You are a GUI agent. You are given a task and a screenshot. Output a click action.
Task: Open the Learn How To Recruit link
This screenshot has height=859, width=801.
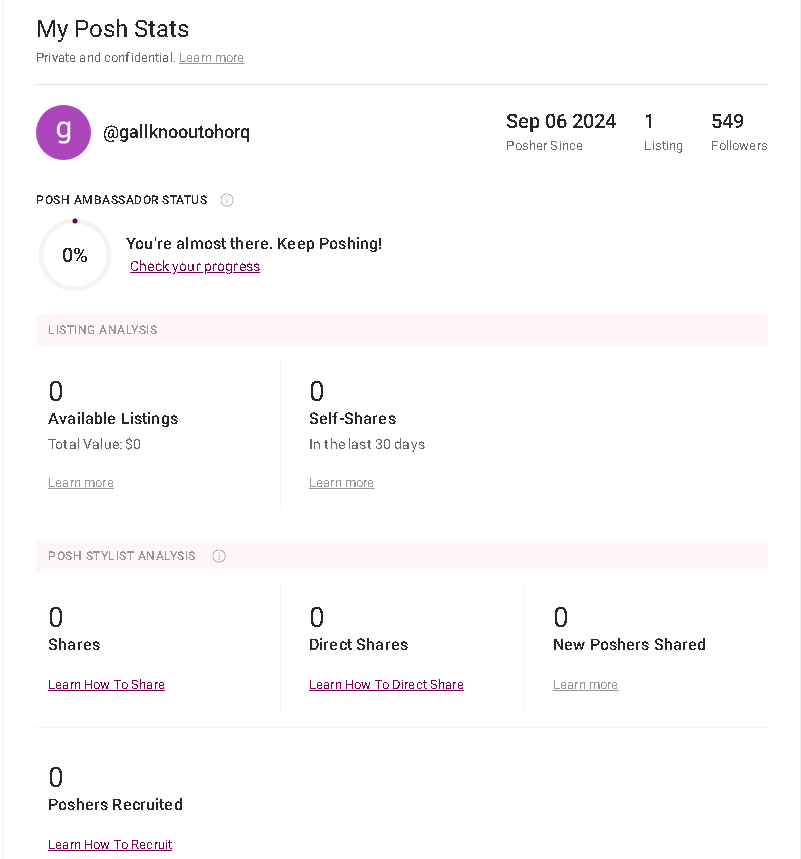coord(110,845)
